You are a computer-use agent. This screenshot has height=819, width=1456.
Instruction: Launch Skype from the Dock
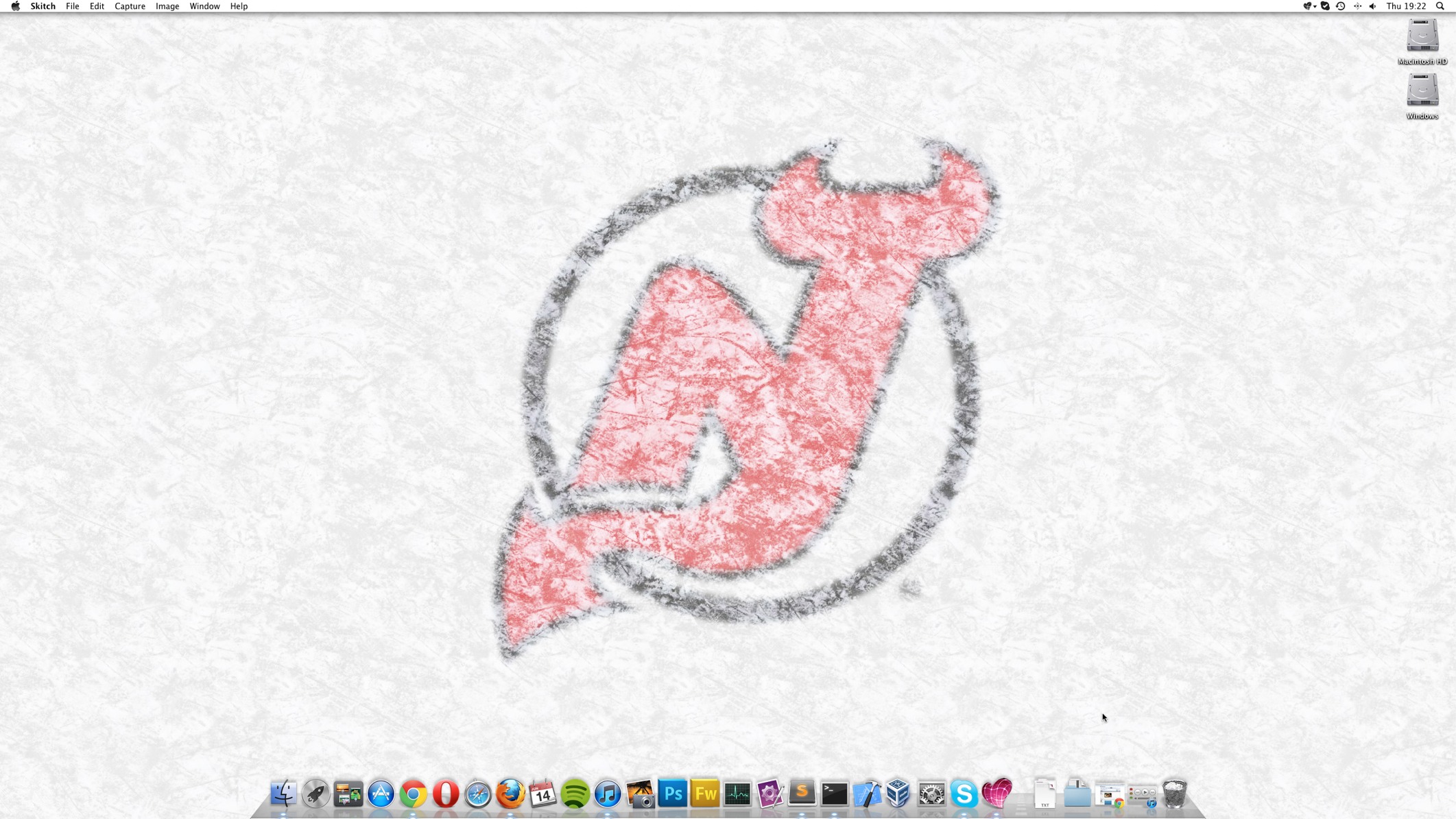coord(964,794)
